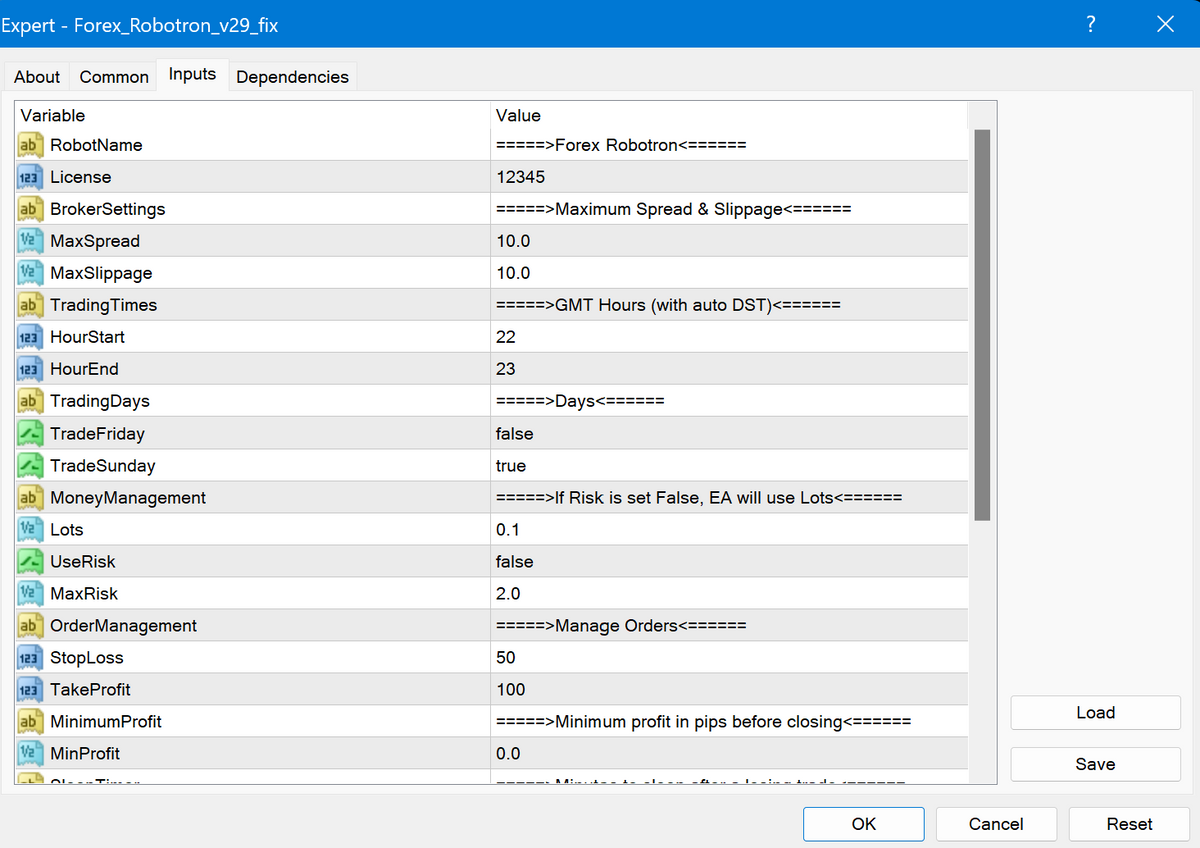The height and width of the screenshot is (848, 1200).
Task: Click the integer icon next to TakeProfit
Action: click(x=30, y=690)
